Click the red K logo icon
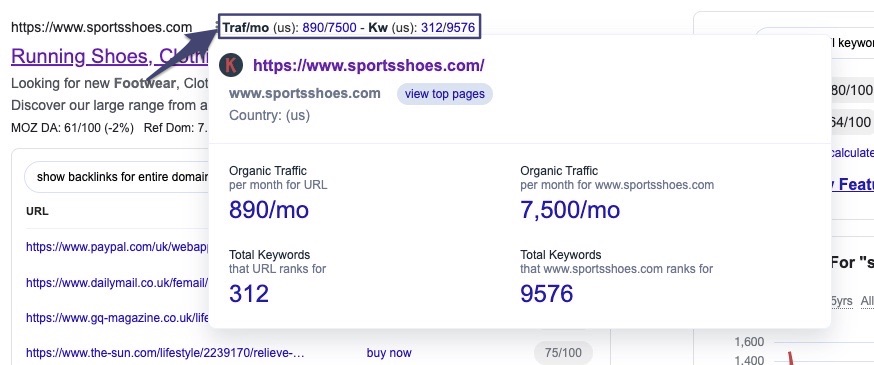This screenshot has height=365, width=874. click(x=231, y=65)
